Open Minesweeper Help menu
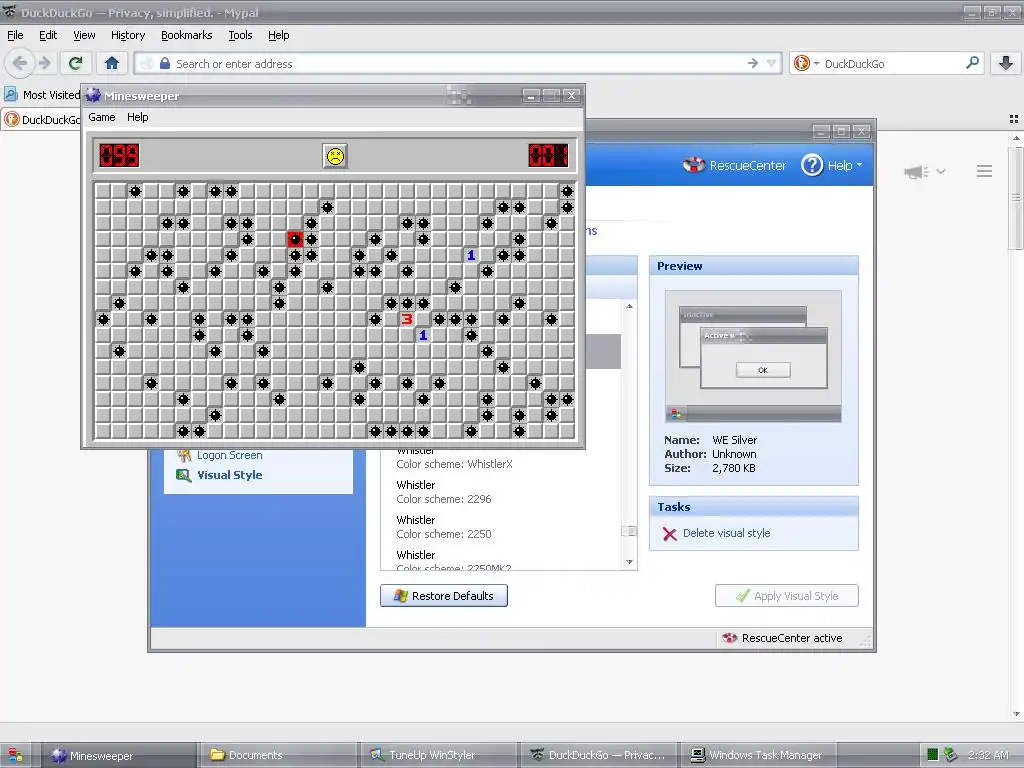Image resolution: width=1024 pixels, height=768 pixels. pos(138,117)
